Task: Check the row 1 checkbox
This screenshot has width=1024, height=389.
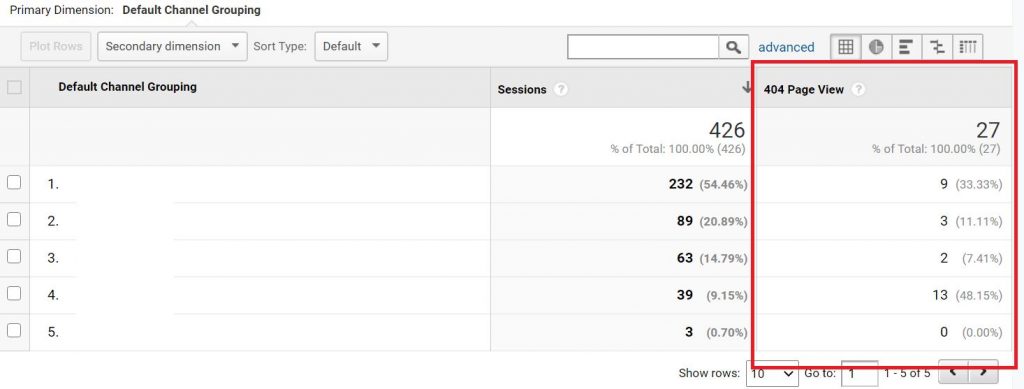Action: click(x=14, y=183)
